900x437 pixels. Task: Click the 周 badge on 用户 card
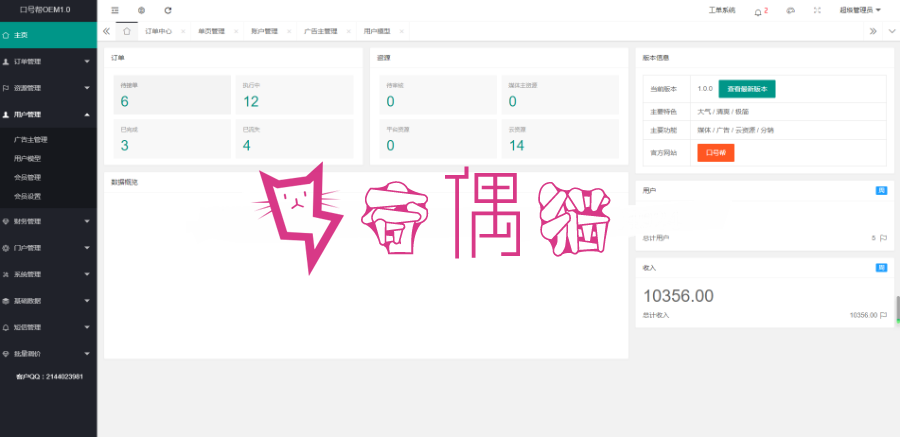[881, 191]
